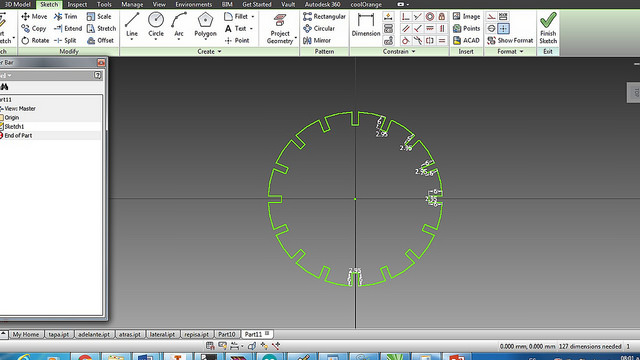Insert a sketch Point
This screenshot has width=640, height=360.
pos(237,40)
